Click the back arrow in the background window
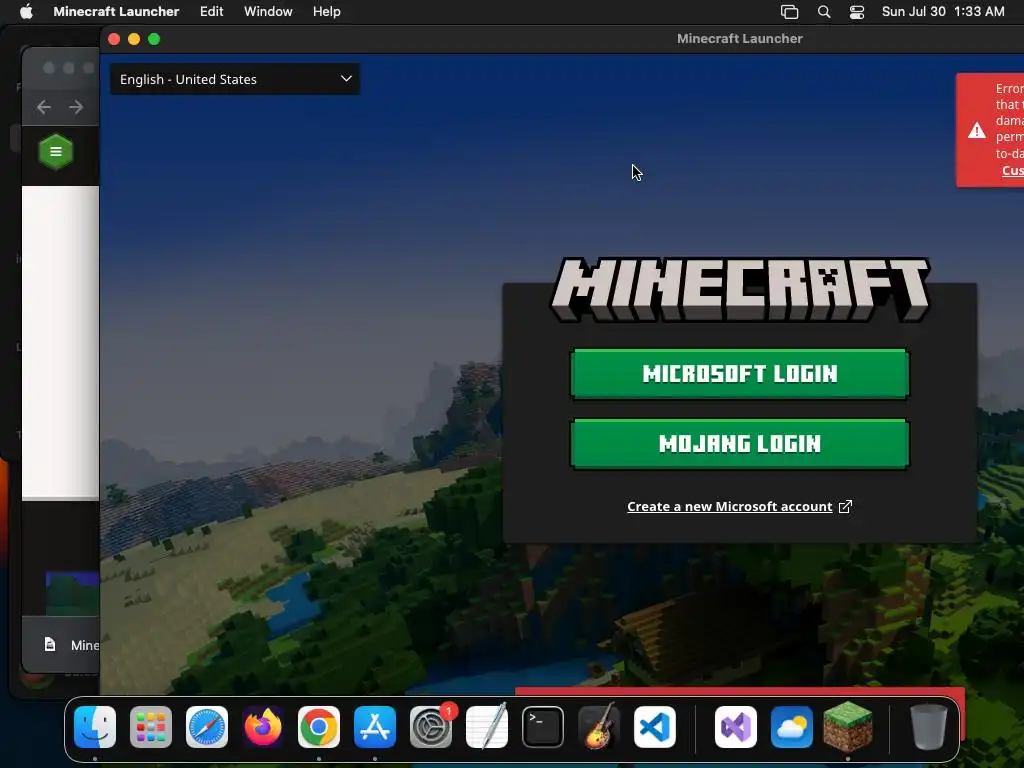Viewport: 1024px width, 768px height. pyautogui.click(x=44, y=106)
